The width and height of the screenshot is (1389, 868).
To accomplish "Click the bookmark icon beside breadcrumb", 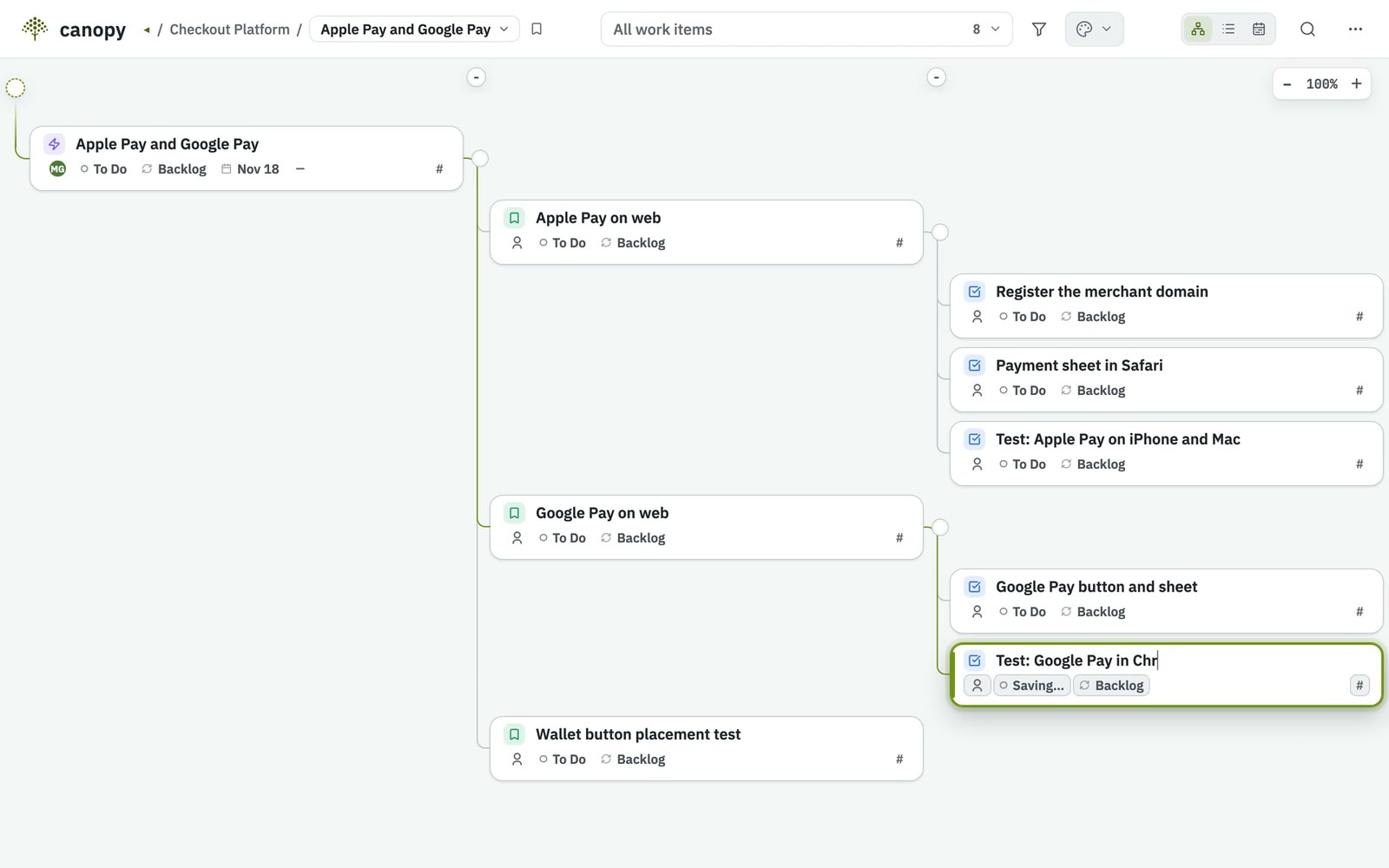I will click(x=537, y=30).
